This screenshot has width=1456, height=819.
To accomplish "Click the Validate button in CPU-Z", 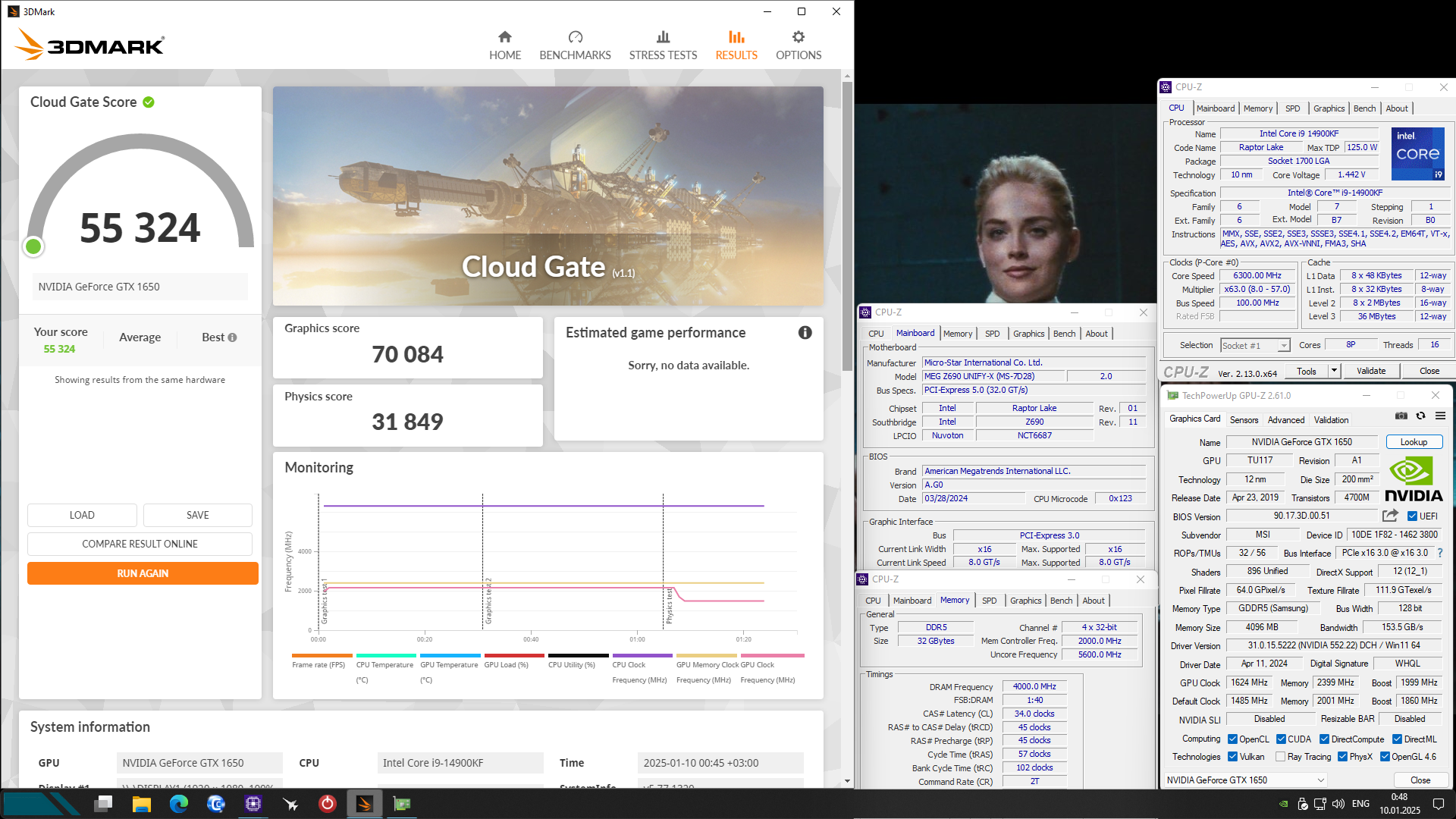I will pyautogui.click(x=1371, y=371).
